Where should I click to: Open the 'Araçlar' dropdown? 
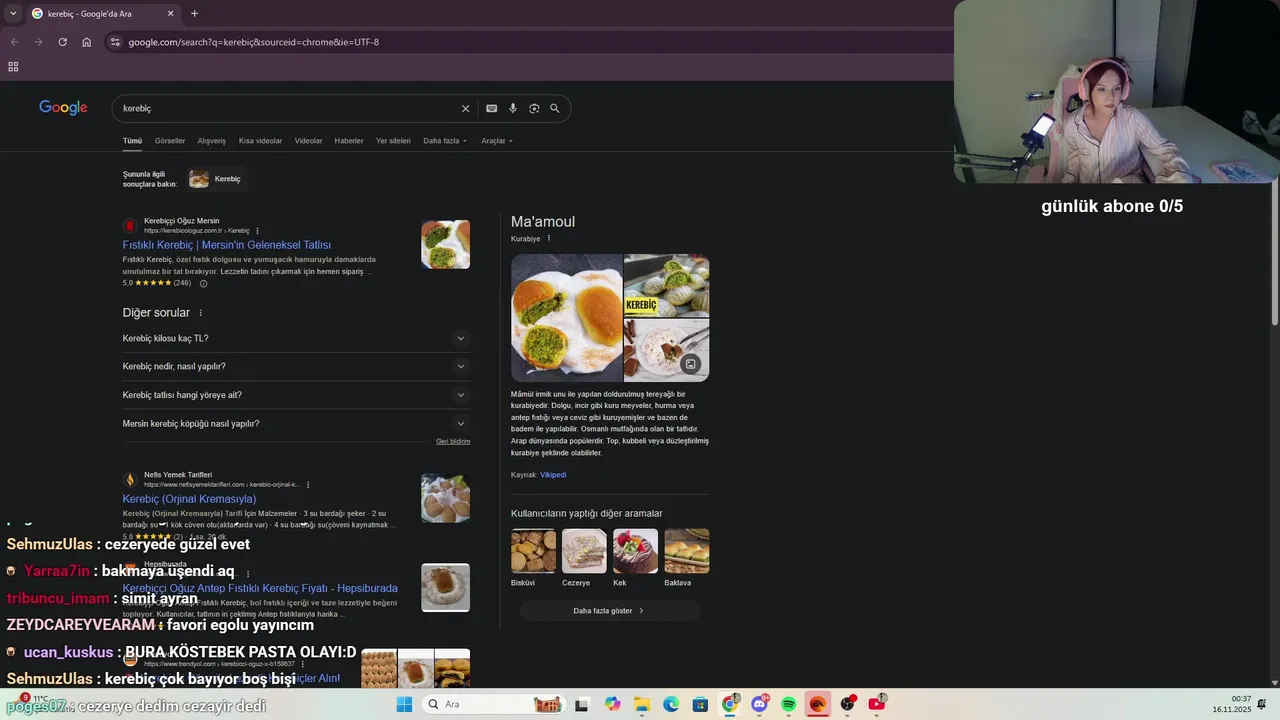pos(497,141)
